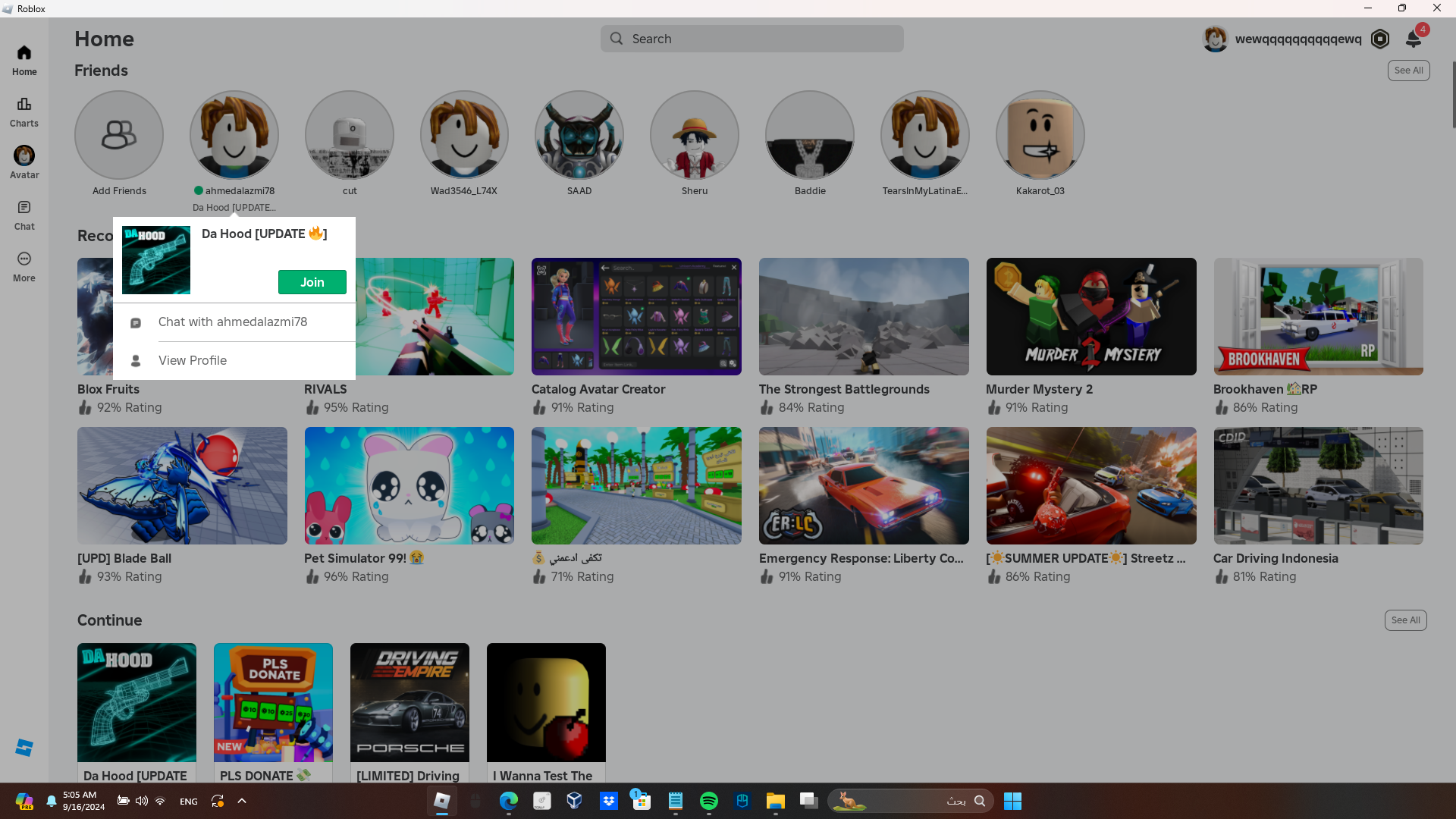Click See All next to Continue

(1405, 620)
